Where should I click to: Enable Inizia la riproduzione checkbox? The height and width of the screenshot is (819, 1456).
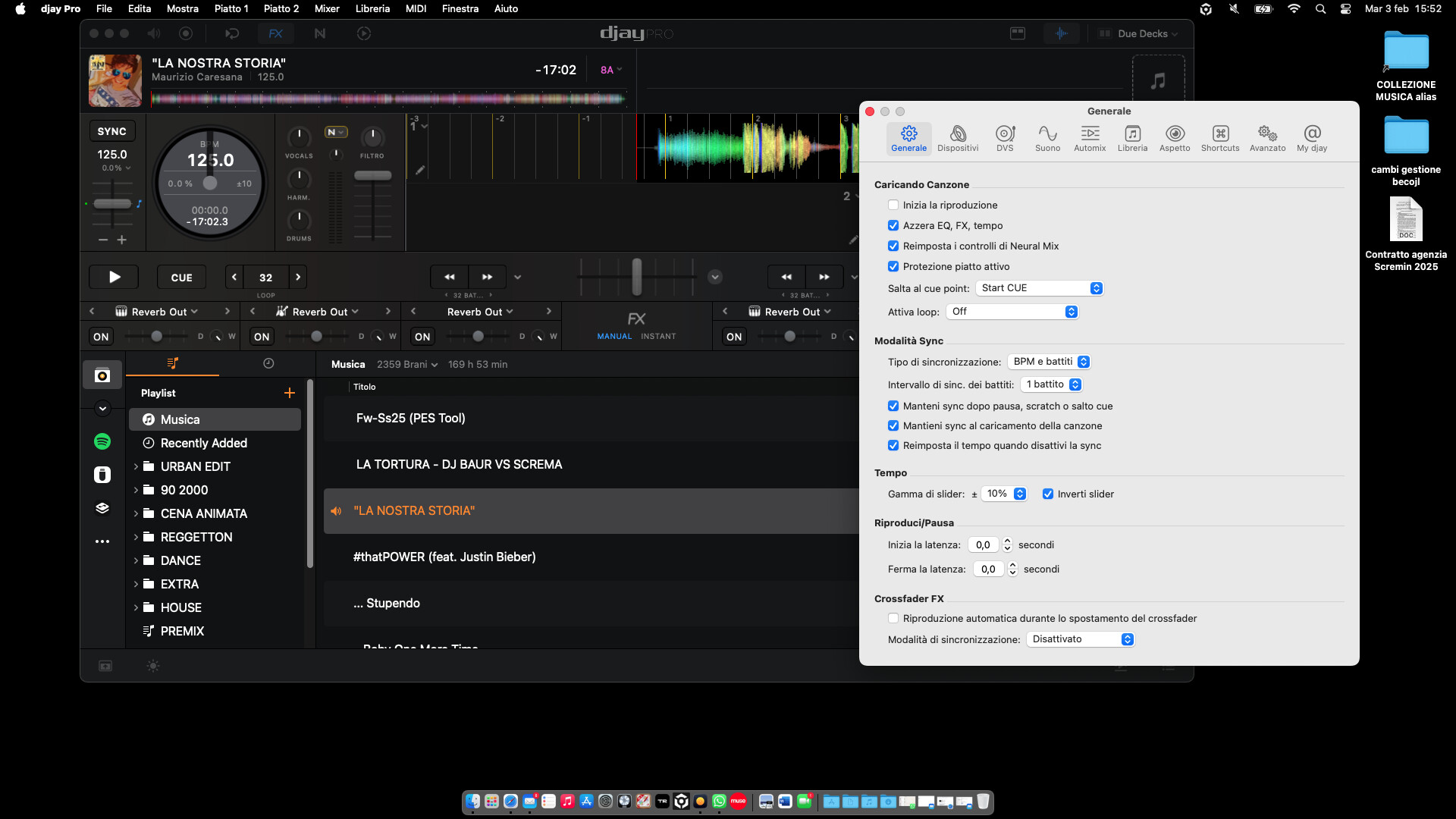pyautogui.click(x=893, y=206)
